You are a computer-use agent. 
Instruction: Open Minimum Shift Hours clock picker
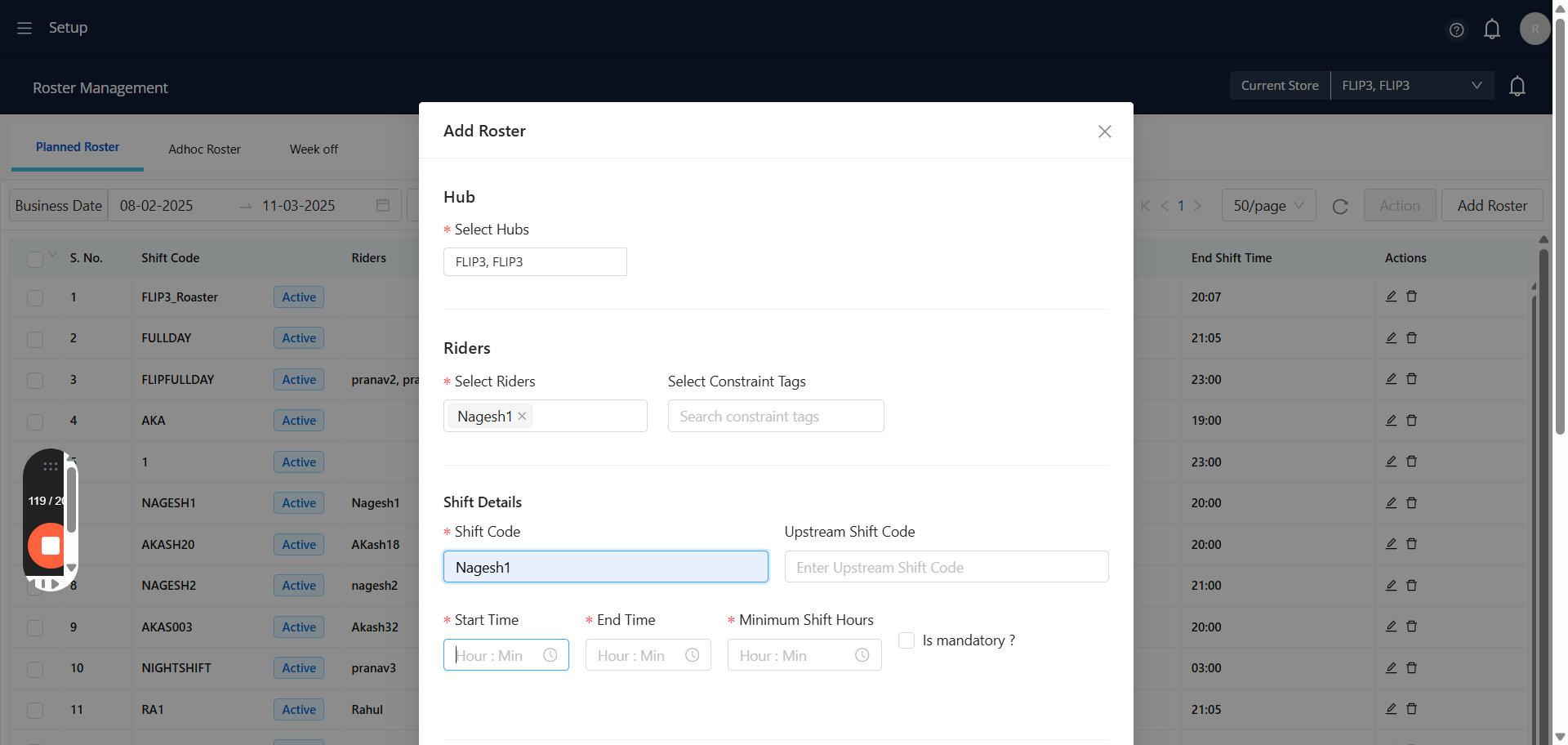tap(862, 655)
